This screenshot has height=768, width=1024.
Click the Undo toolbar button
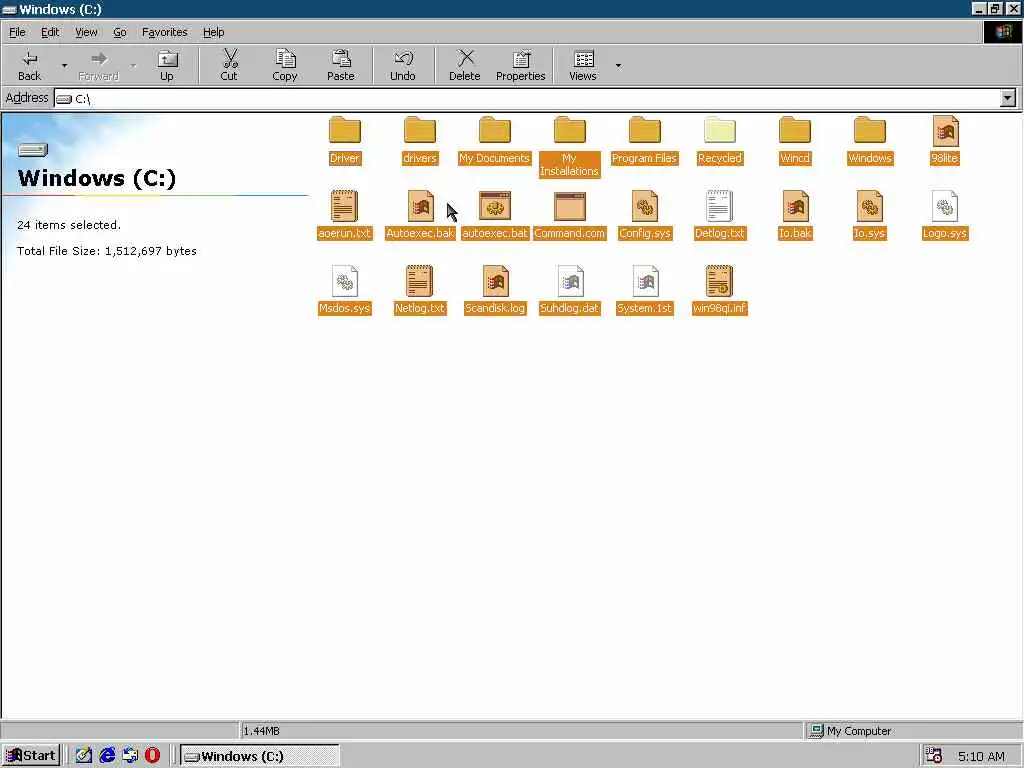403,65
